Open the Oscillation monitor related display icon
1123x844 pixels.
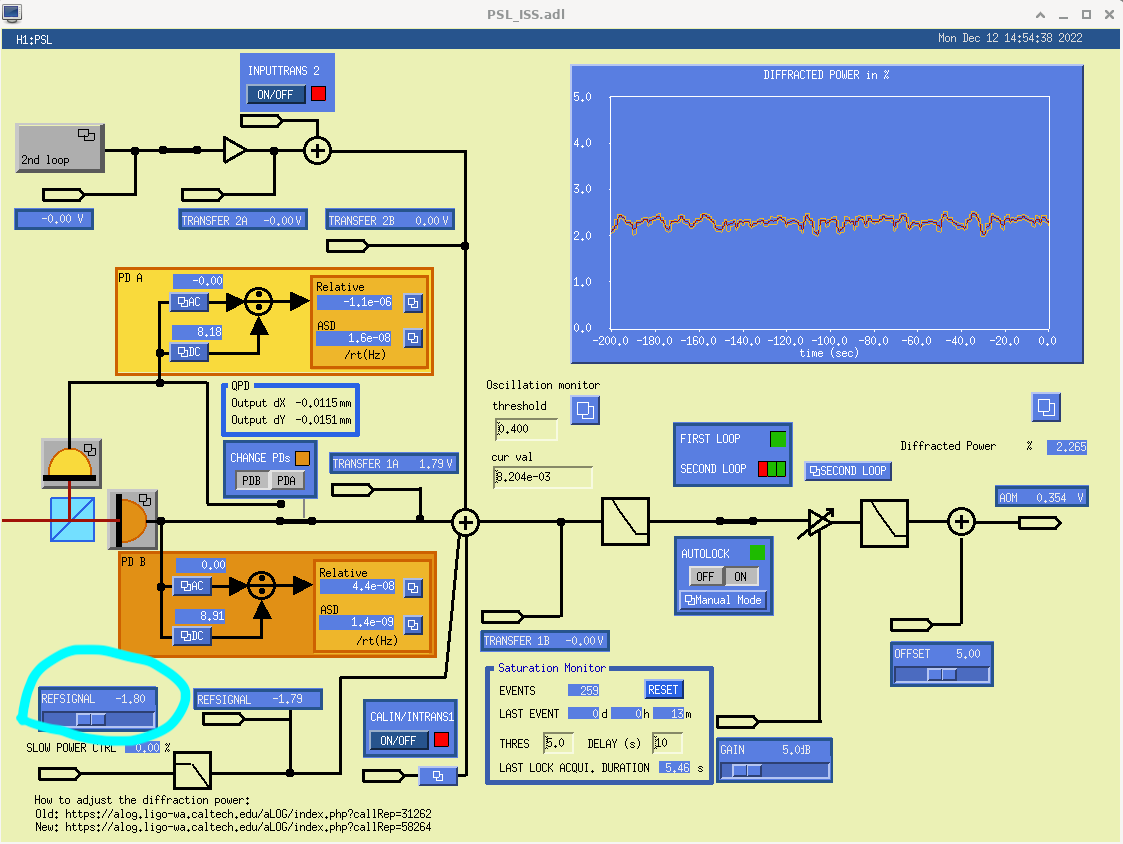pyautogui.click(x=586, y=410)
